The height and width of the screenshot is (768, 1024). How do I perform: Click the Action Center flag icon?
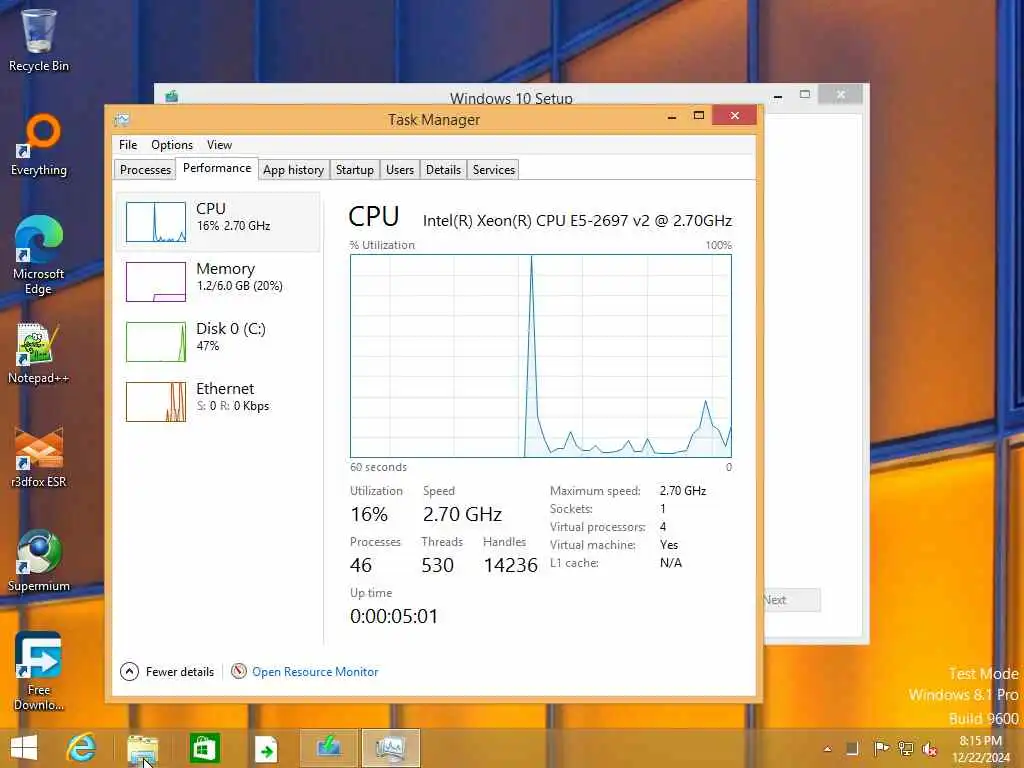[x=881, y=748]
